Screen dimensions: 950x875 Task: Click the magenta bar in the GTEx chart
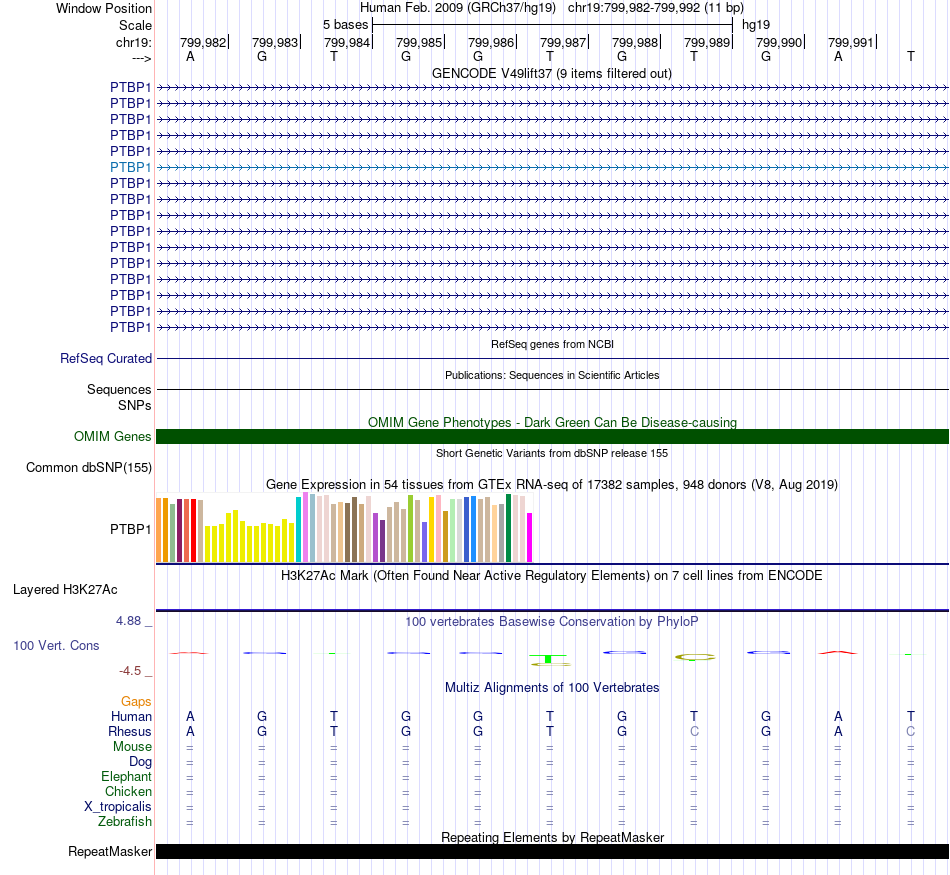tap(530, 538)
